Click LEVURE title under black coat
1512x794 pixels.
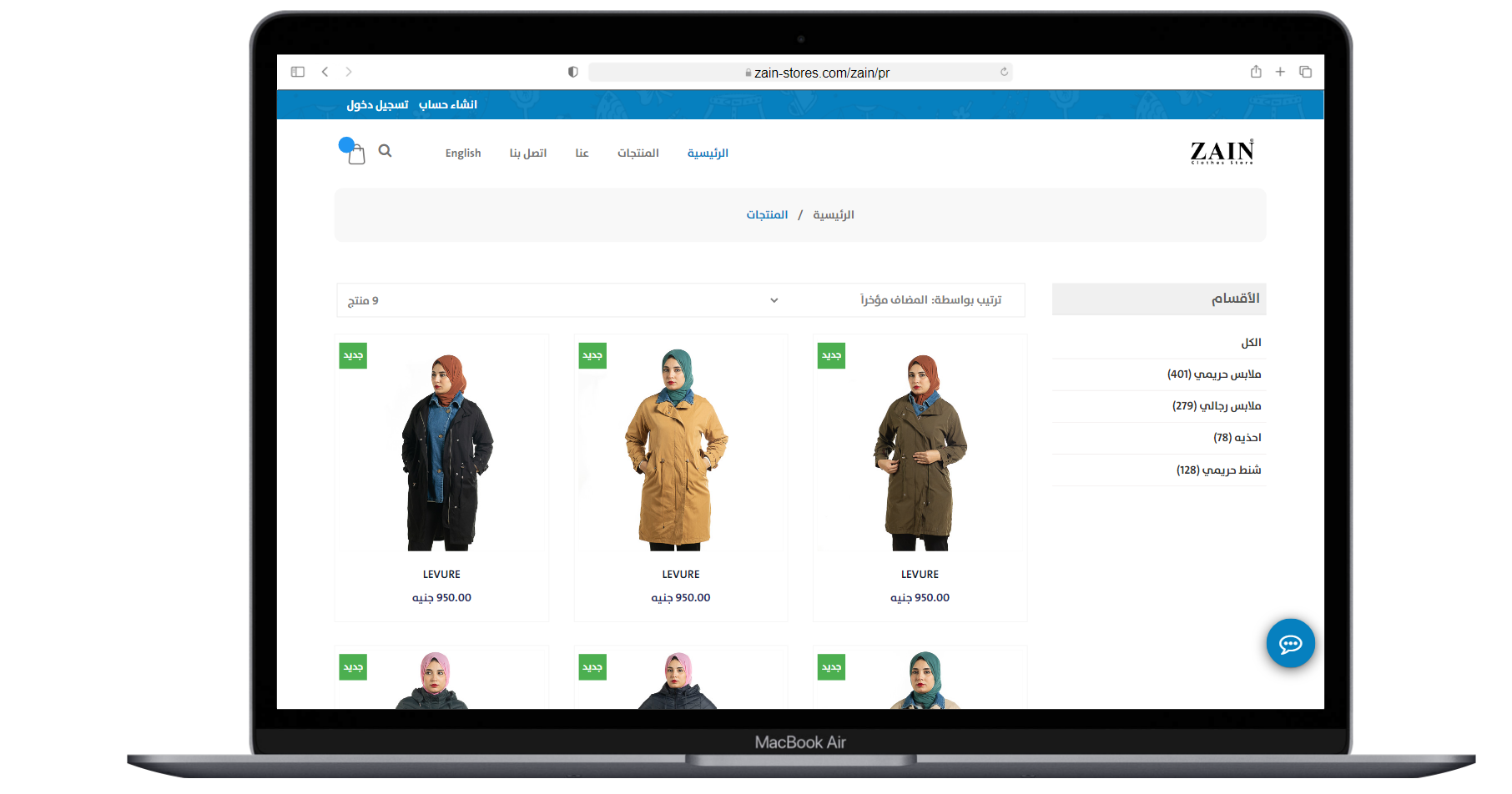(441, 575)
